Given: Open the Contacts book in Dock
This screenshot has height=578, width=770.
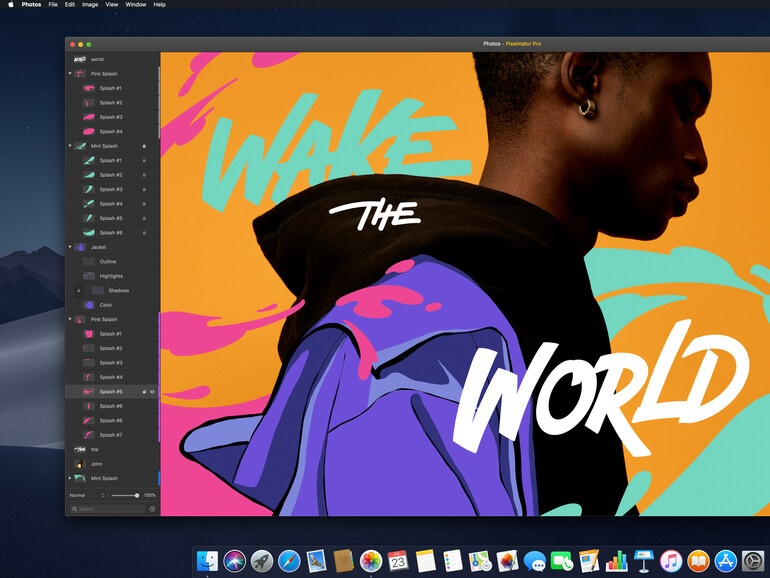Looking at the screenshot, I should pos(343,561).
